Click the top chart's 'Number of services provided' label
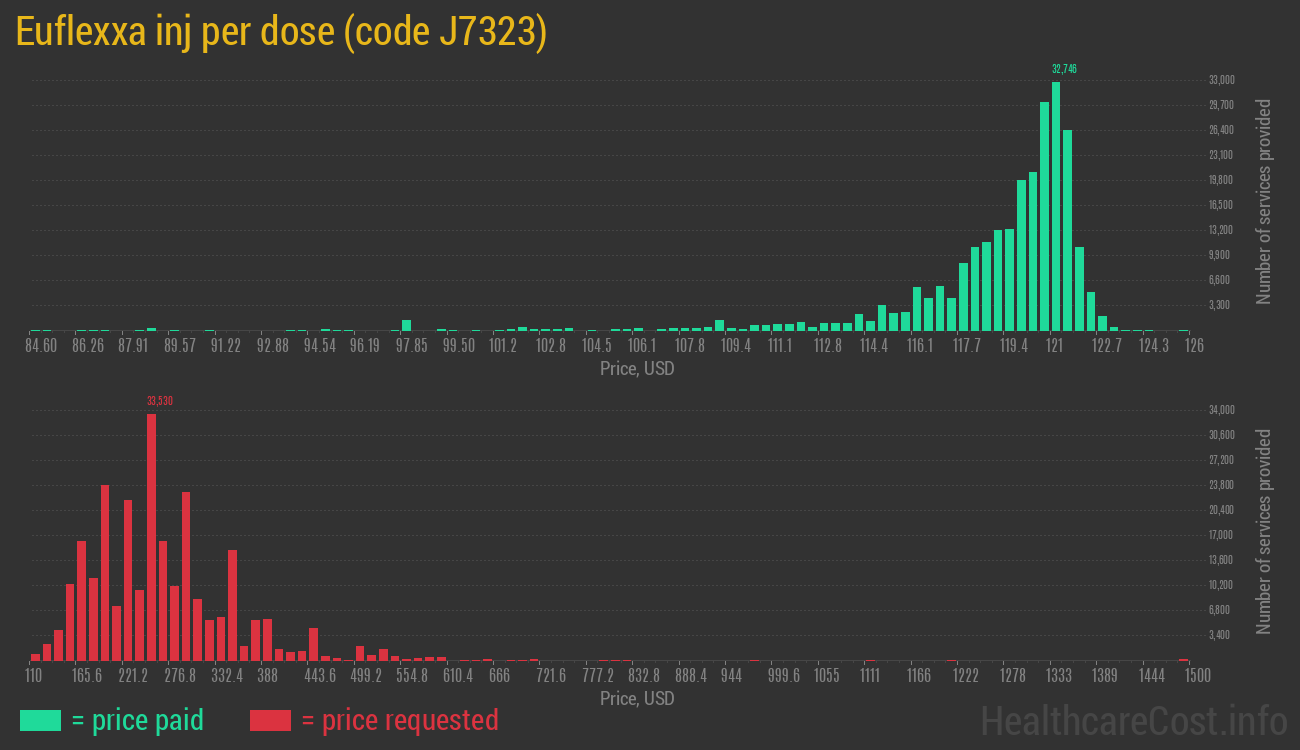The image size is (1300, 750). 1264,201
